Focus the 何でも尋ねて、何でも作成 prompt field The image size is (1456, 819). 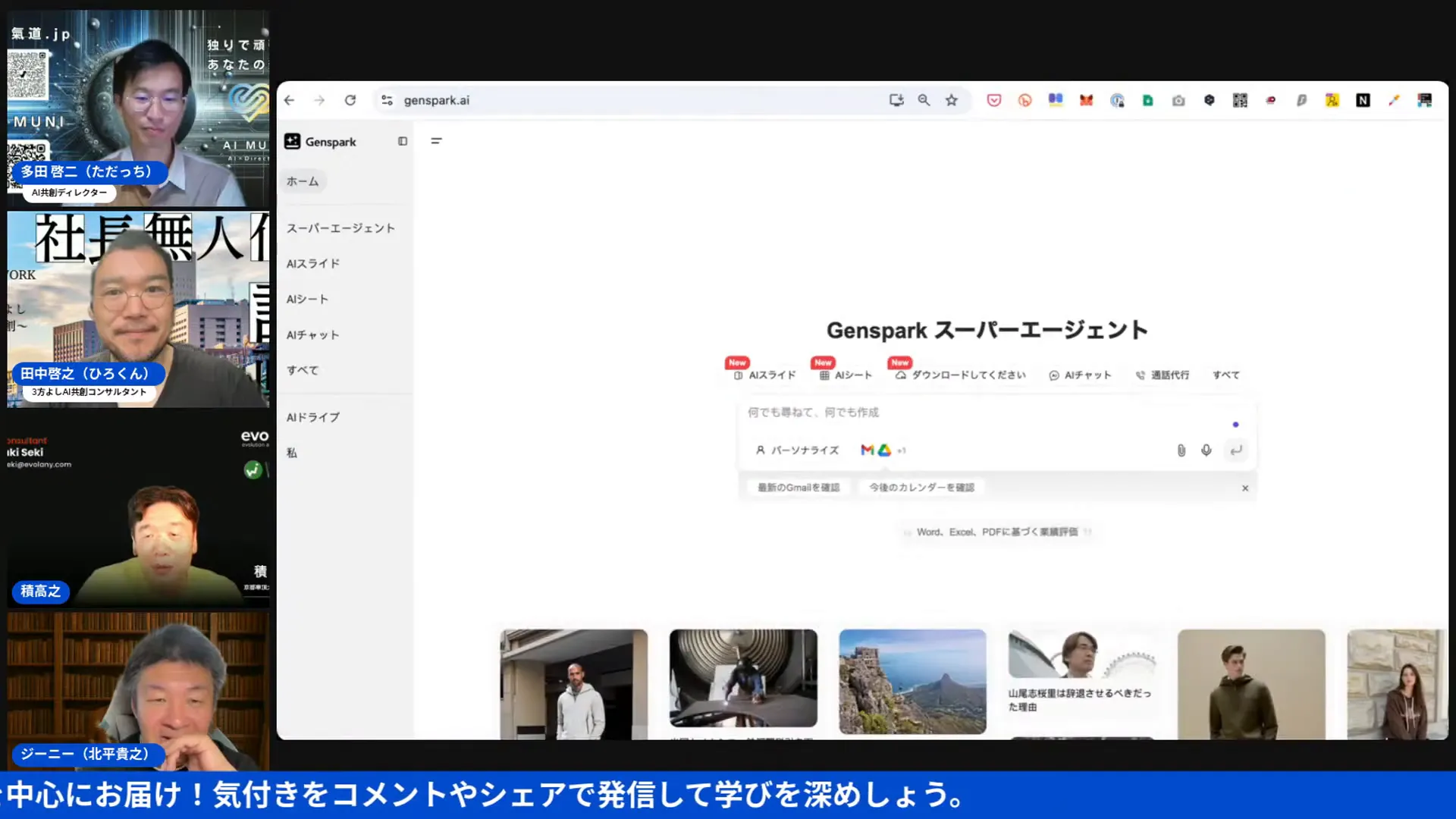[986, 413]
